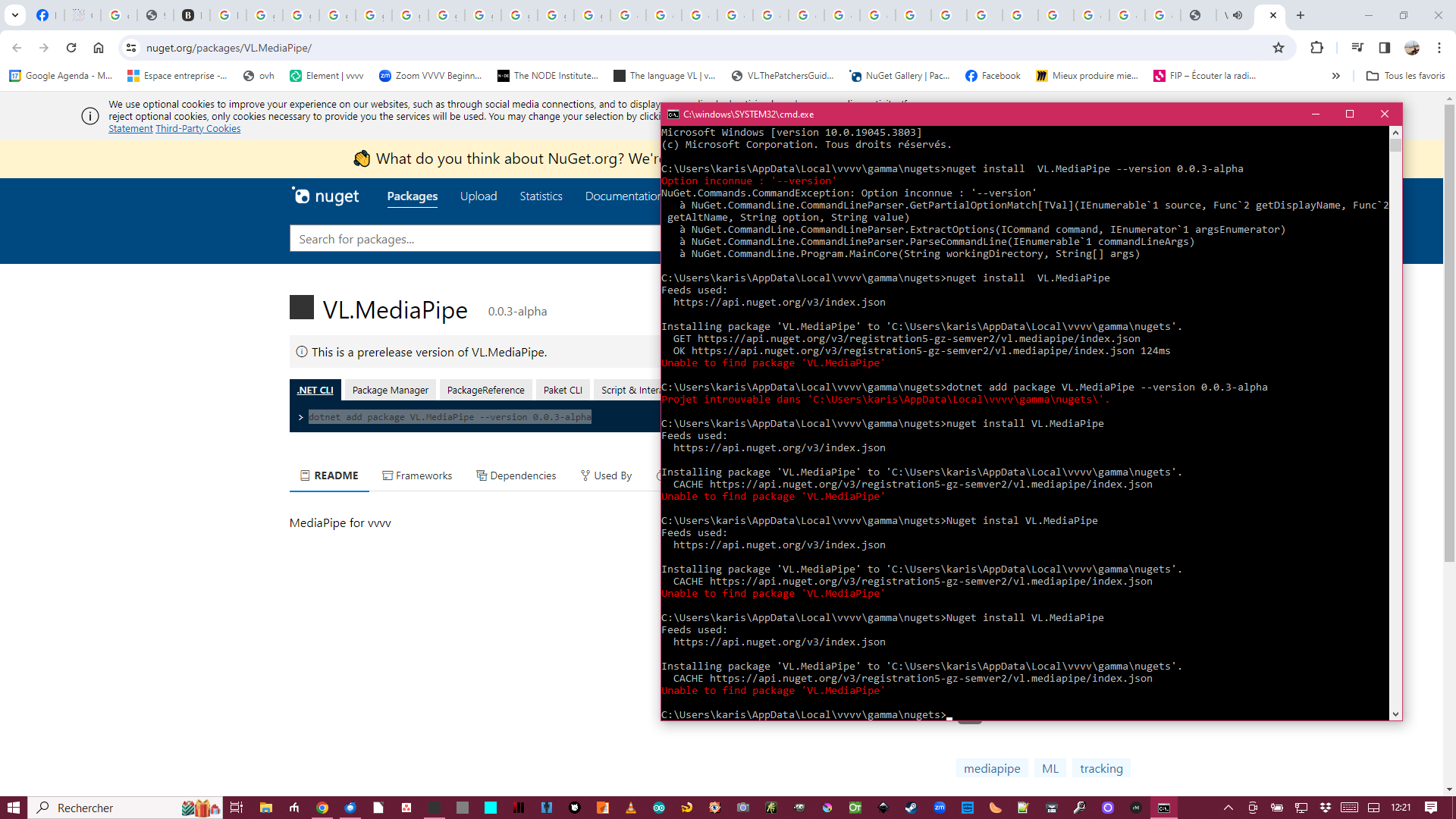This screenshot has width=1456, height=819.
Task: Click the nuget logo
Action: [x=326, y=196]
